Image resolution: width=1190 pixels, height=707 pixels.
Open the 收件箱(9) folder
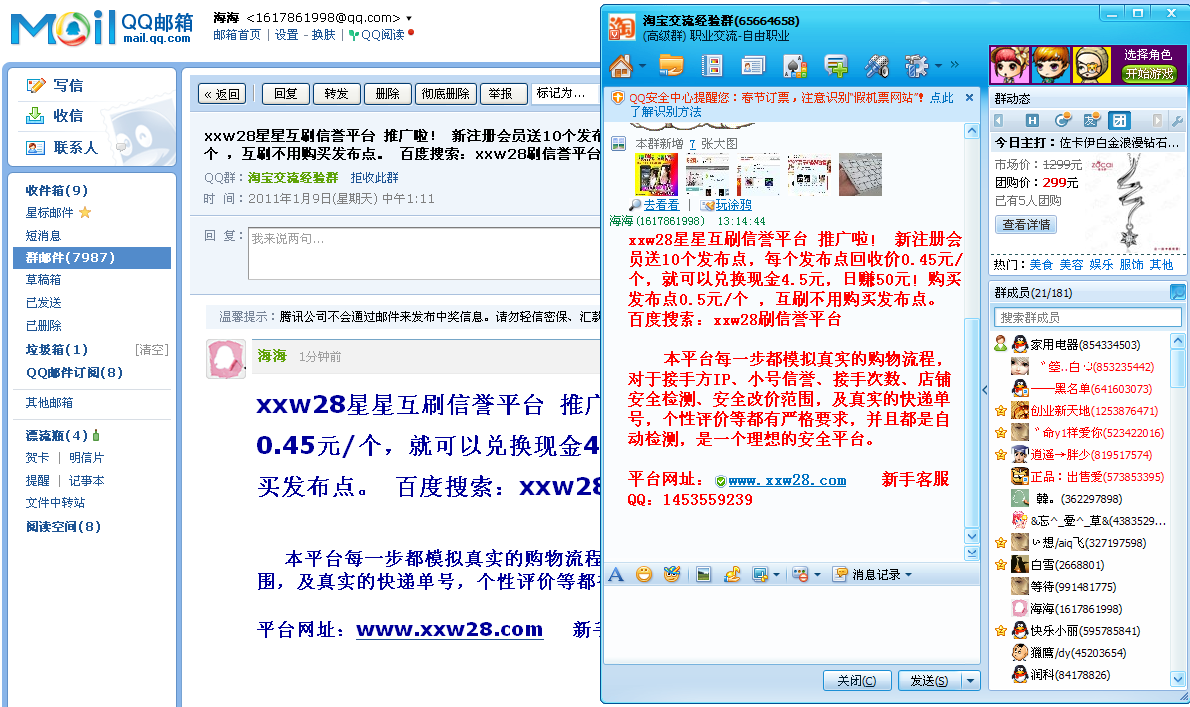57,190
